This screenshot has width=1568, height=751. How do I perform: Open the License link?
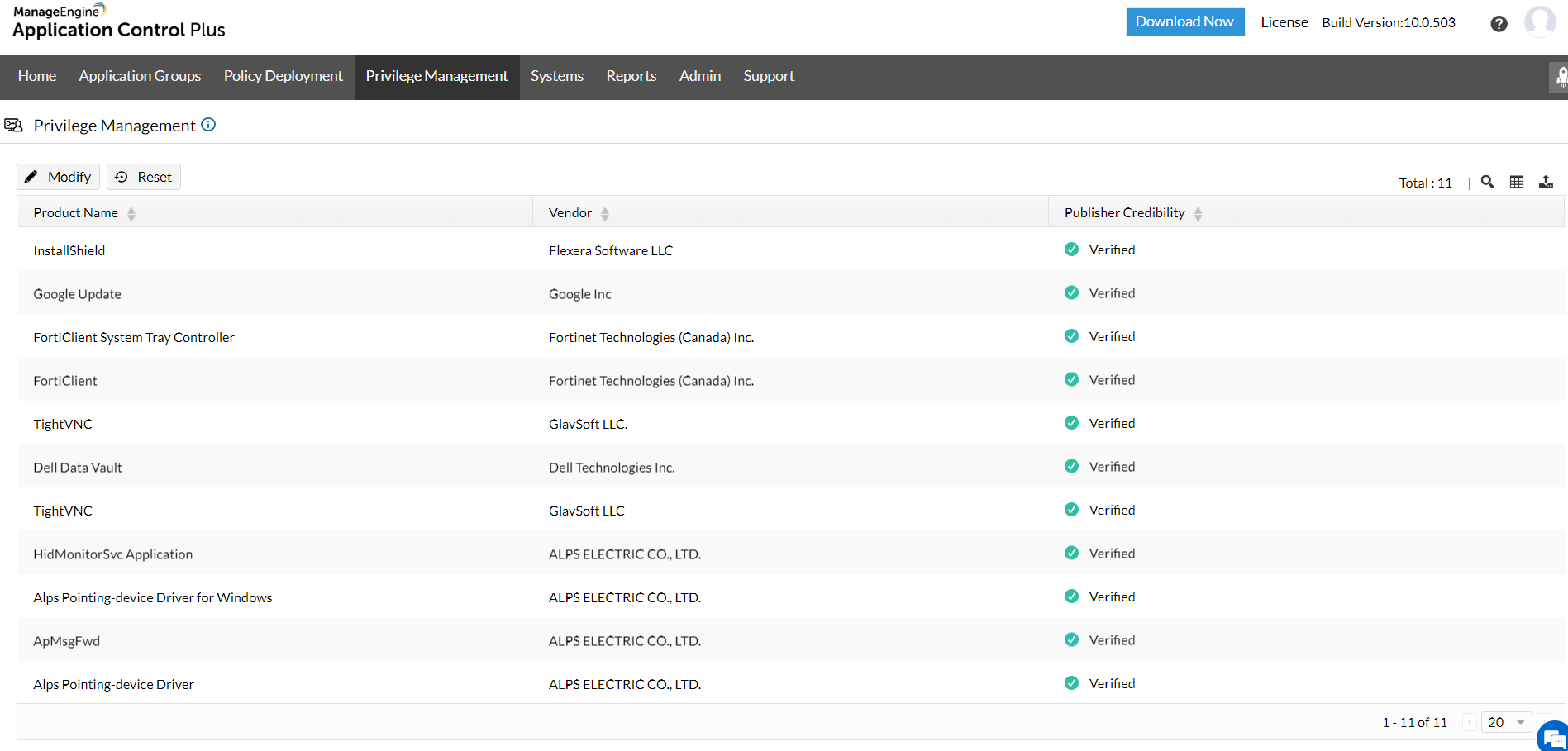pyautogui.click(x=1284, y=22)
